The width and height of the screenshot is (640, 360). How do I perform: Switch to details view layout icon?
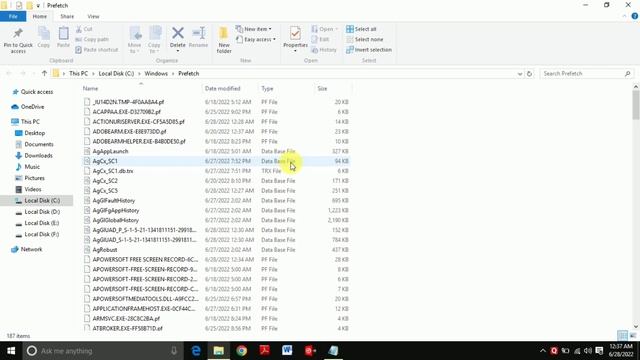[622, 336]
